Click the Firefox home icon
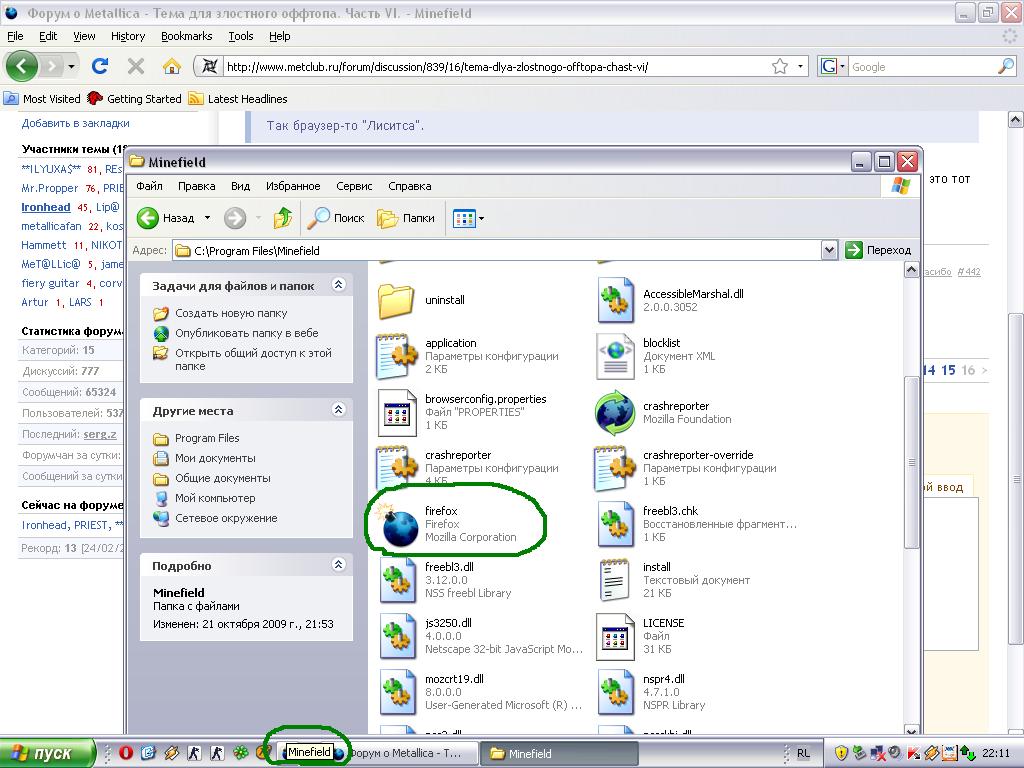This screenshot has width=1024, height=768. (x=171, y=67)
